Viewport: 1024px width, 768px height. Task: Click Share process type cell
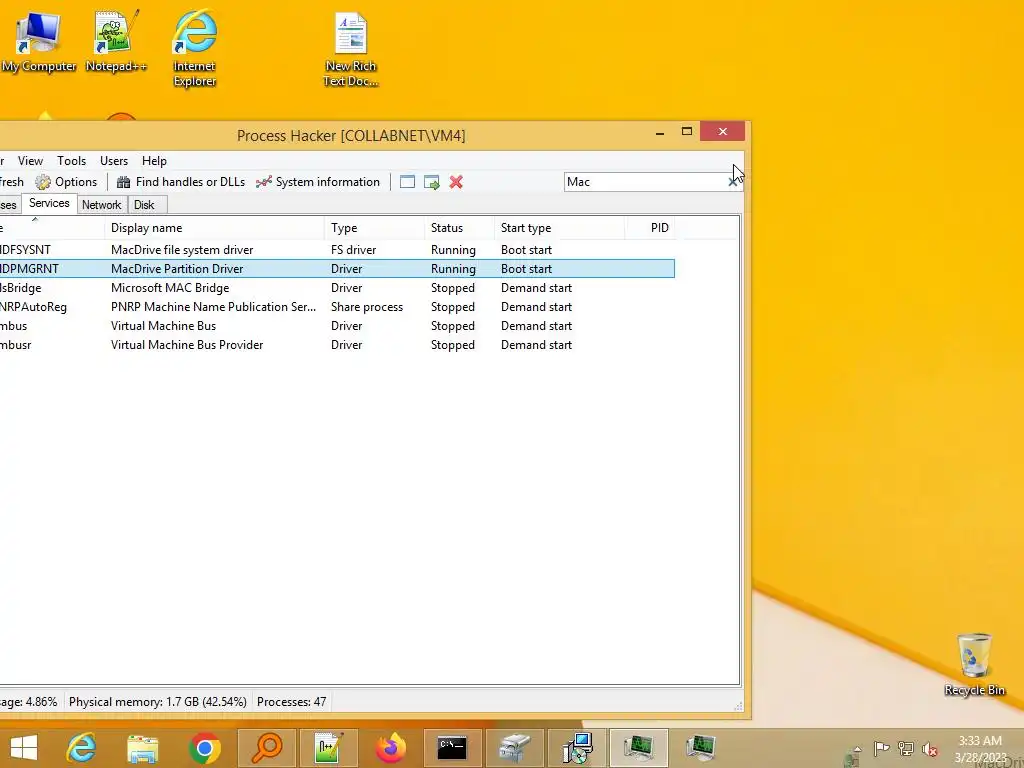pos(367,307)
